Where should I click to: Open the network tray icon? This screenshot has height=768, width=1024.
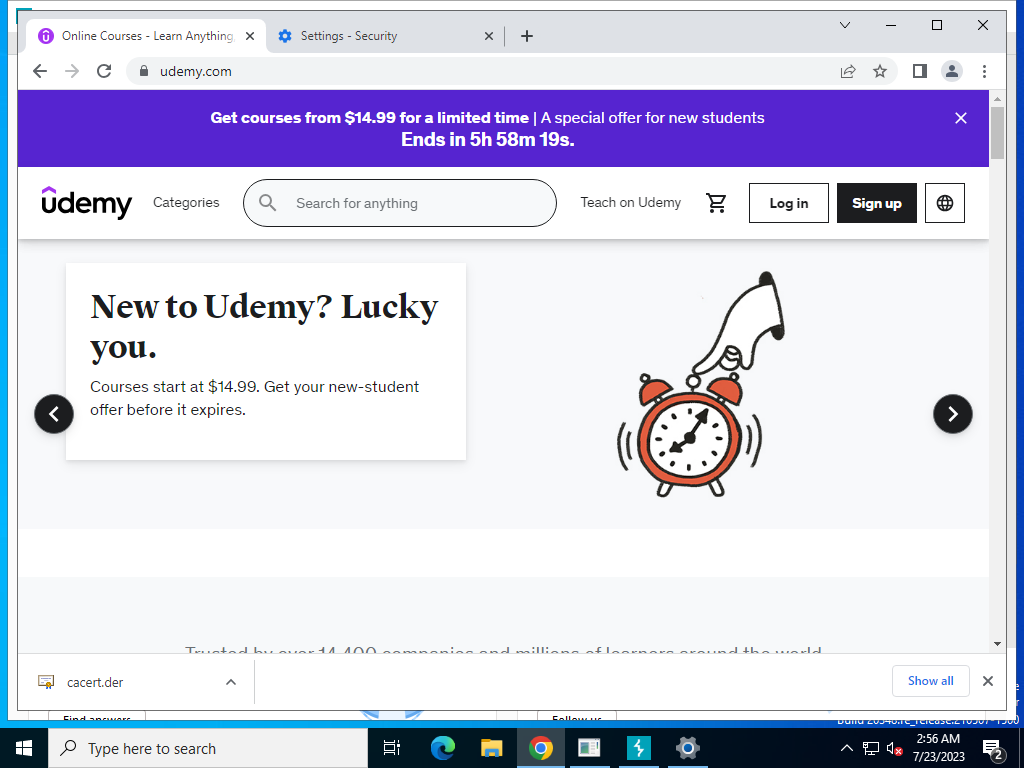click(871, 748)
